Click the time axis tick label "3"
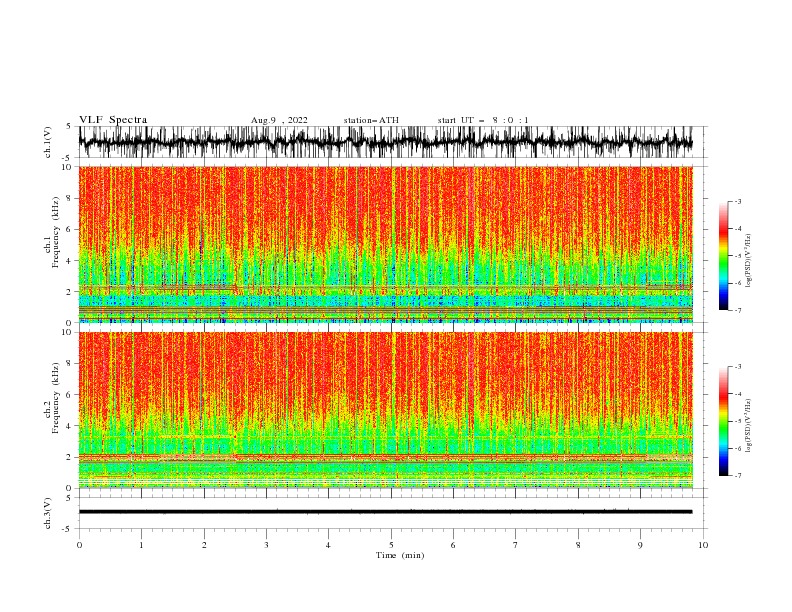The height and width of the screenshot is (612, 792). coord(266,545)
